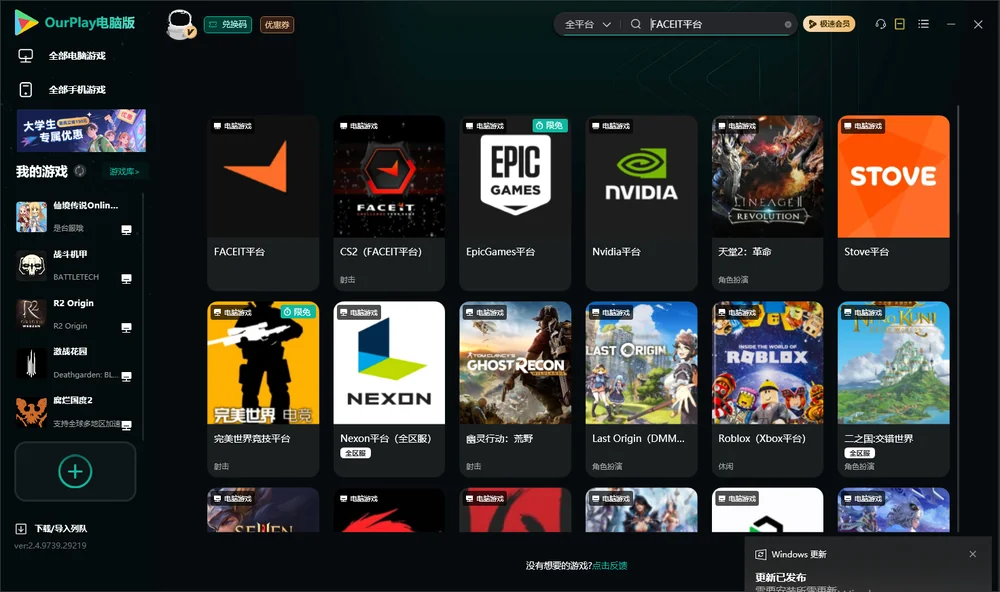Click the add game plus button
This screenshot has width=1000, height=592.
pos(75,471)
